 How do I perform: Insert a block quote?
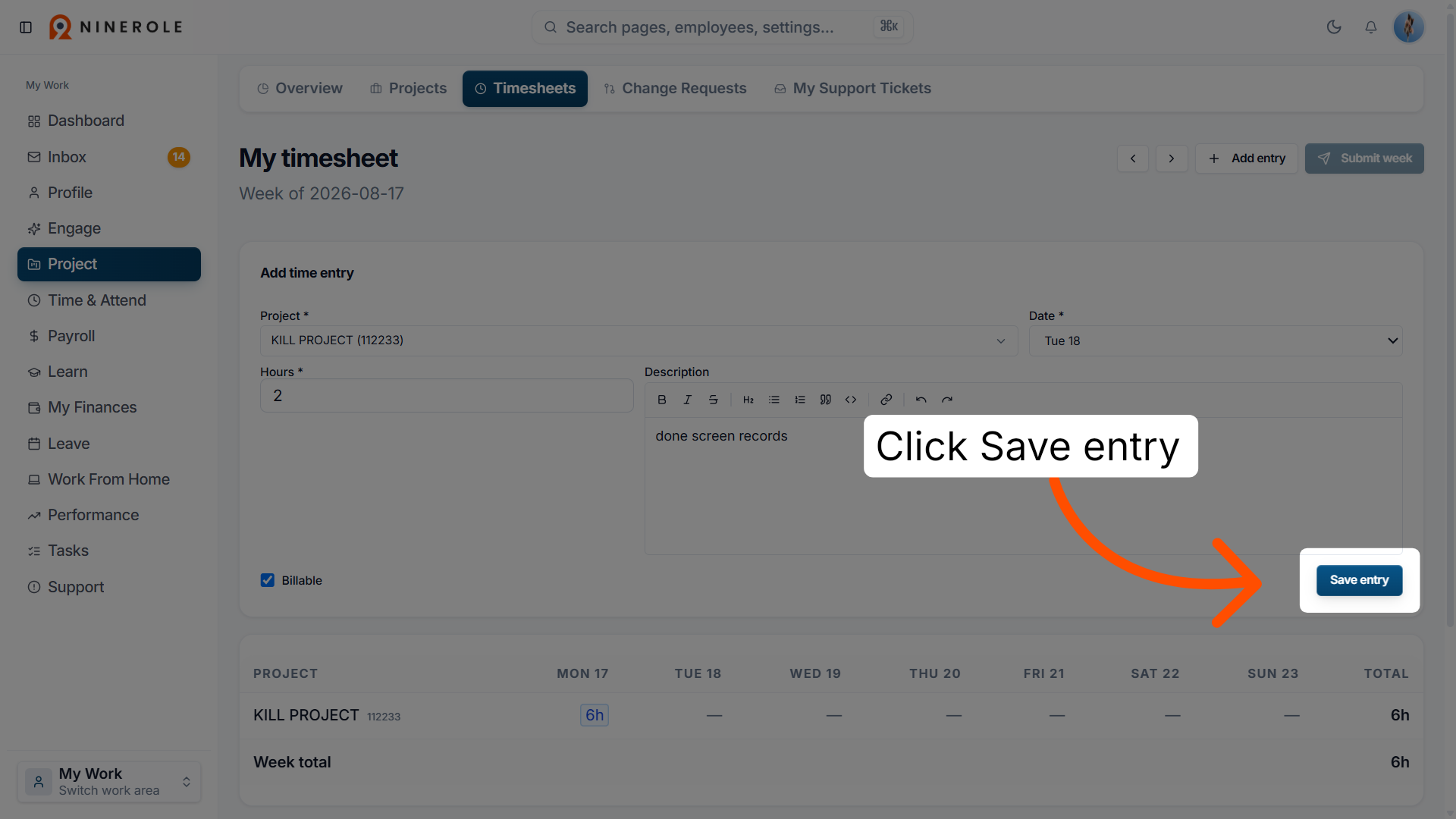pyautogui.click(x=826, y=400)
